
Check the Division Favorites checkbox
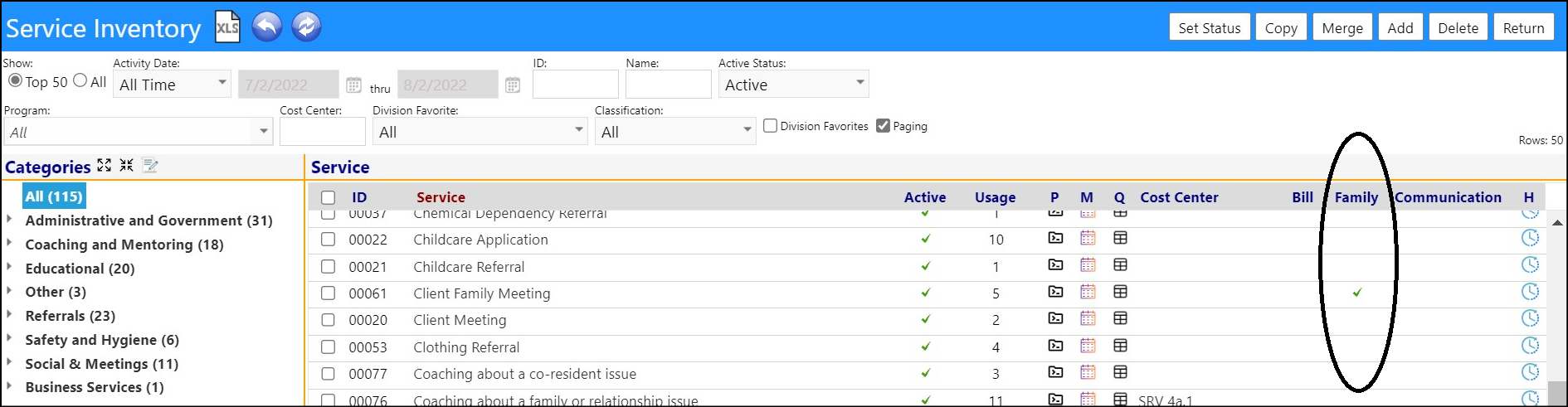pos(770,126)
